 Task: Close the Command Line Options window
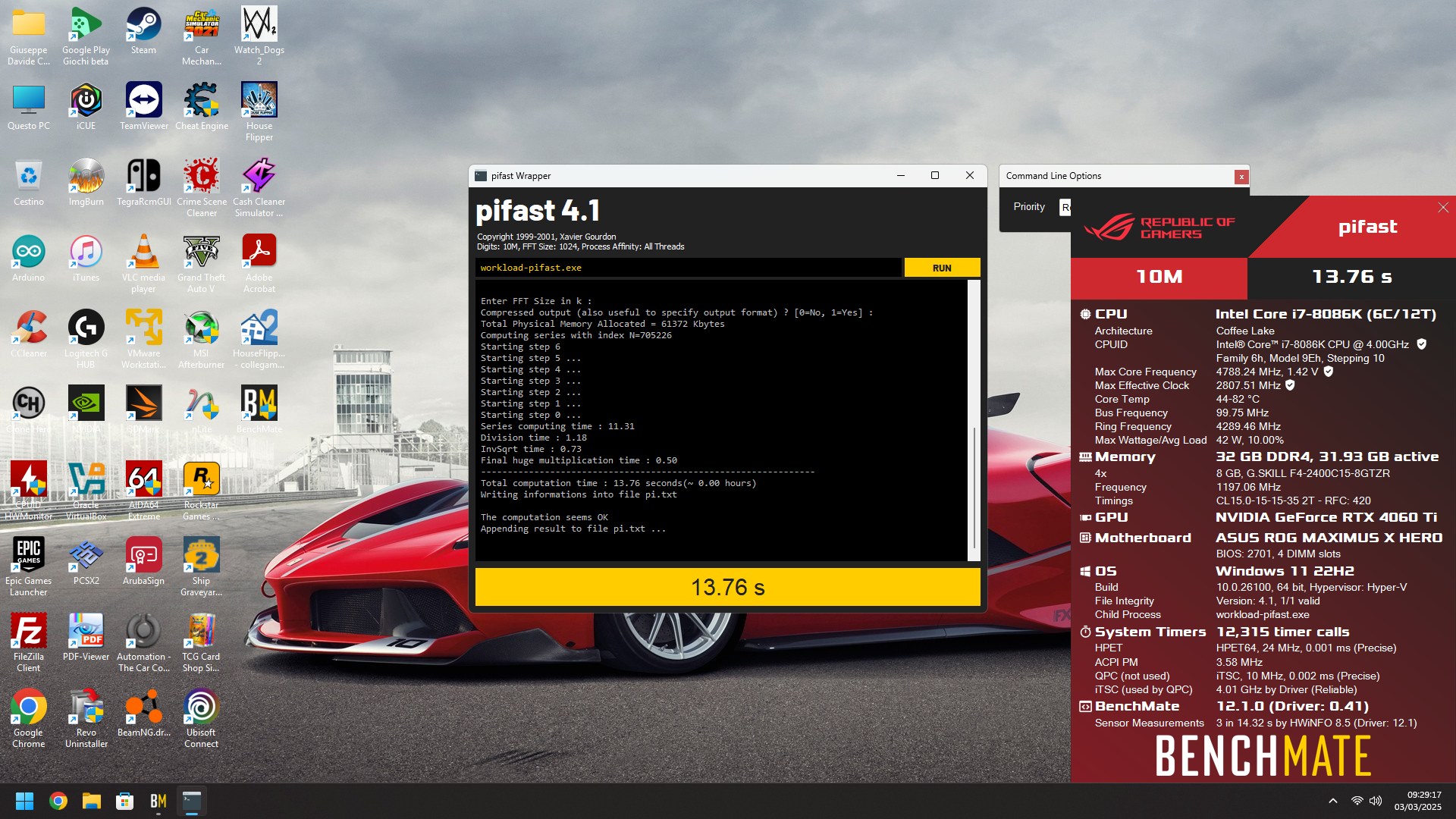click(x=1241, y=177)
